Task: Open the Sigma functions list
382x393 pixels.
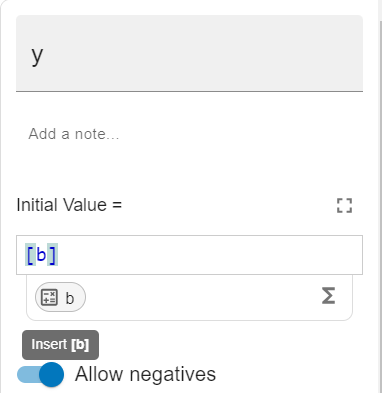Action: pos(328,296)
